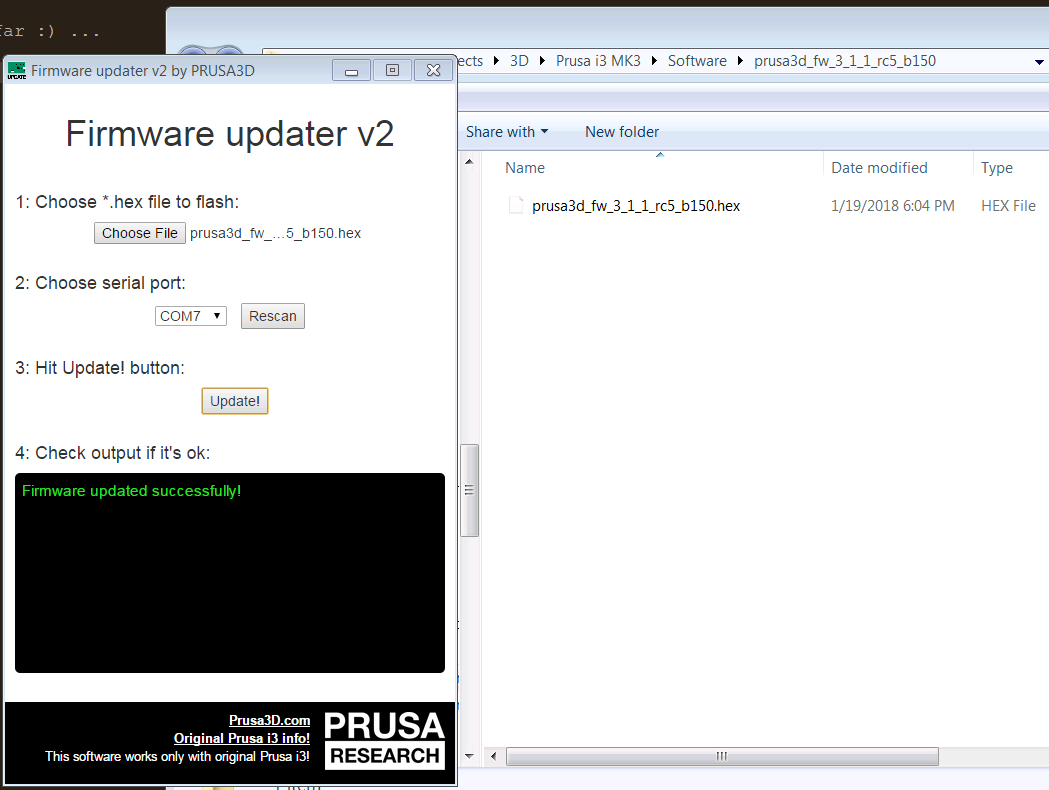Sort files by Date modified column
Viewport: 1049px width, 790px height.
pos(879,168)
